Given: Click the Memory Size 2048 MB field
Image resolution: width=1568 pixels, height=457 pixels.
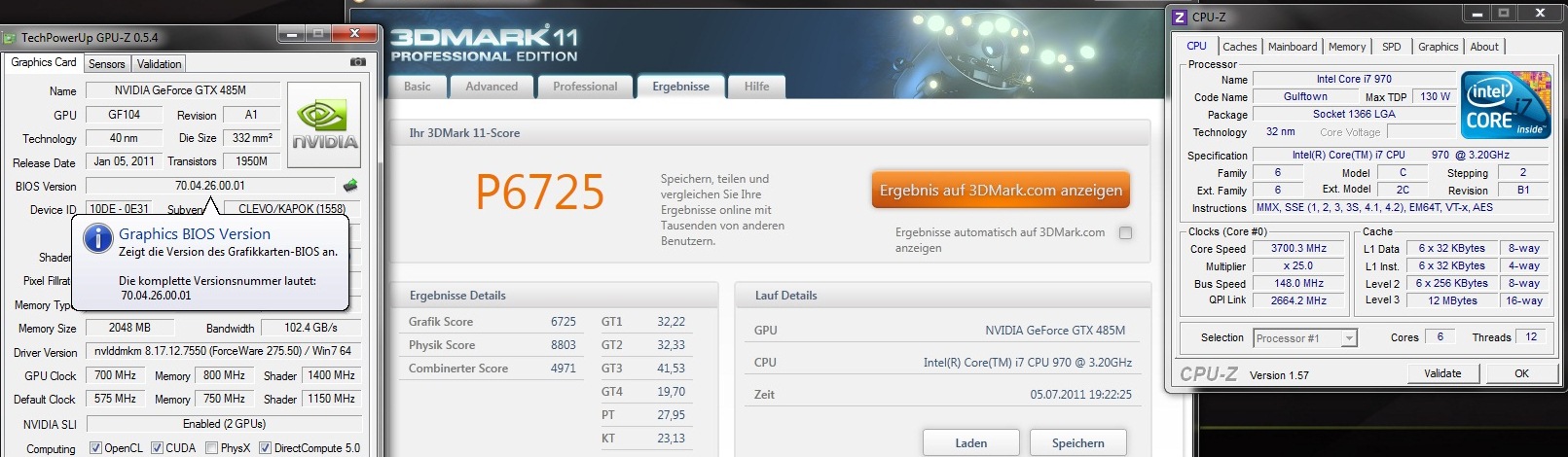Looking at the screenshot, I should click(x=129, y=328).
